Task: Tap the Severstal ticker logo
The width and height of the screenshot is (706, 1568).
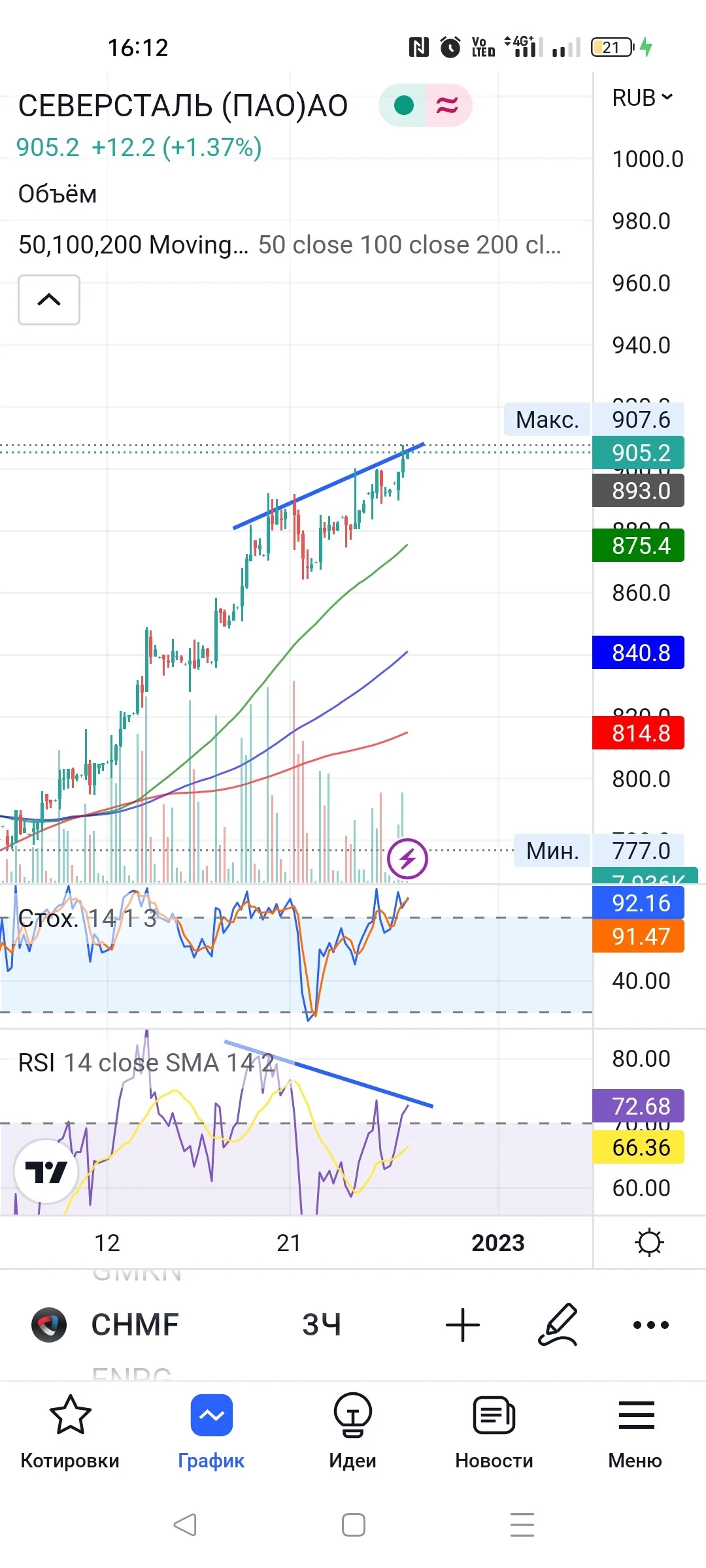Action: click(49, 1324)
